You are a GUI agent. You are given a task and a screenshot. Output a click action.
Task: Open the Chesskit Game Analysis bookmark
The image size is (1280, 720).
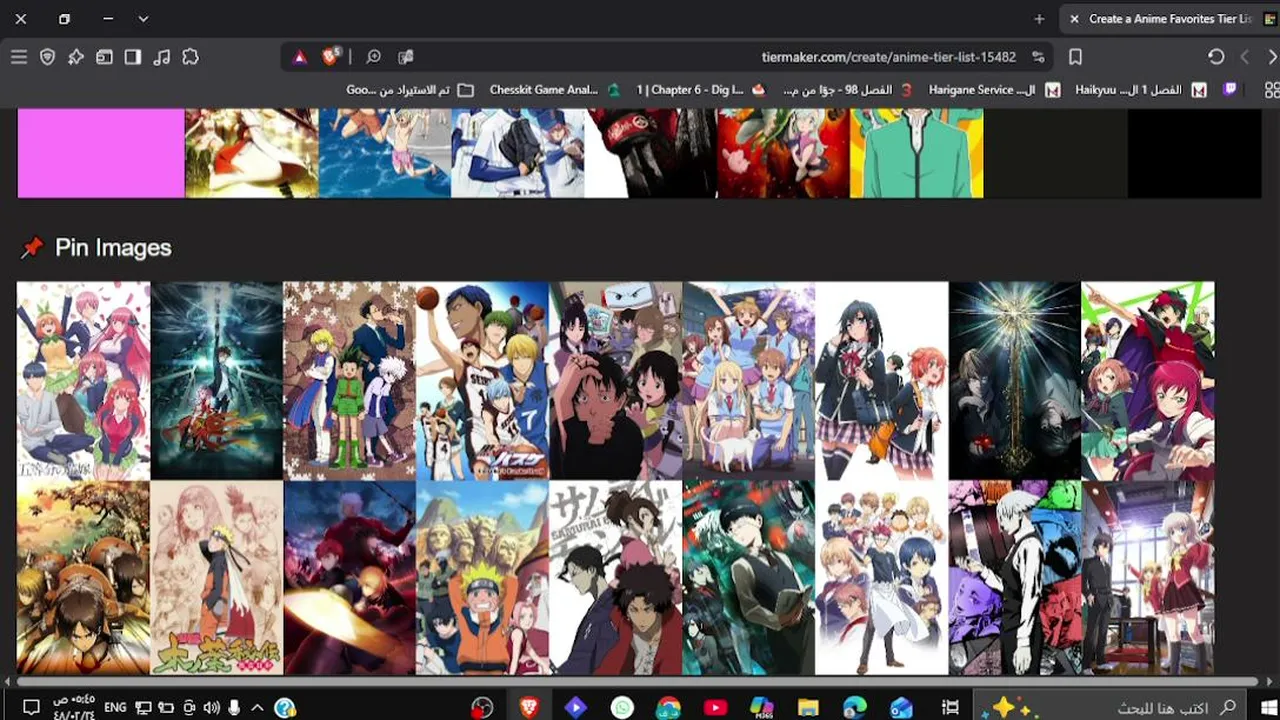point(553,90)
